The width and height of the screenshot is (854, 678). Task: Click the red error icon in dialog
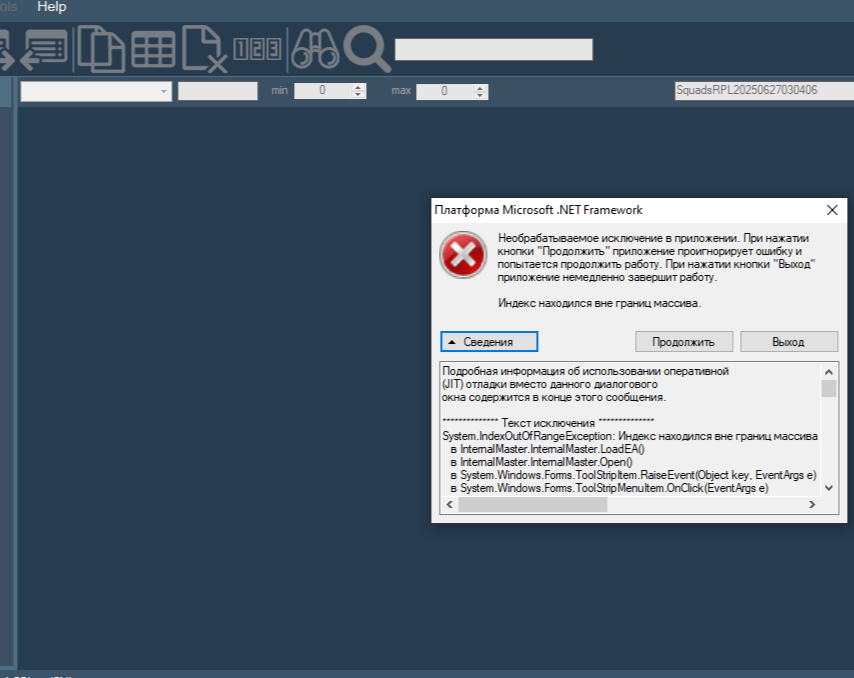point(463,255)
